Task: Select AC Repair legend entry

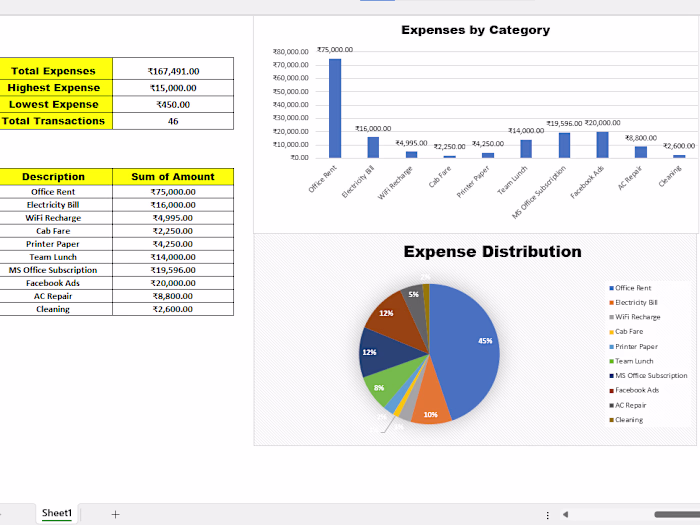Action: click(x=627, y=405)
